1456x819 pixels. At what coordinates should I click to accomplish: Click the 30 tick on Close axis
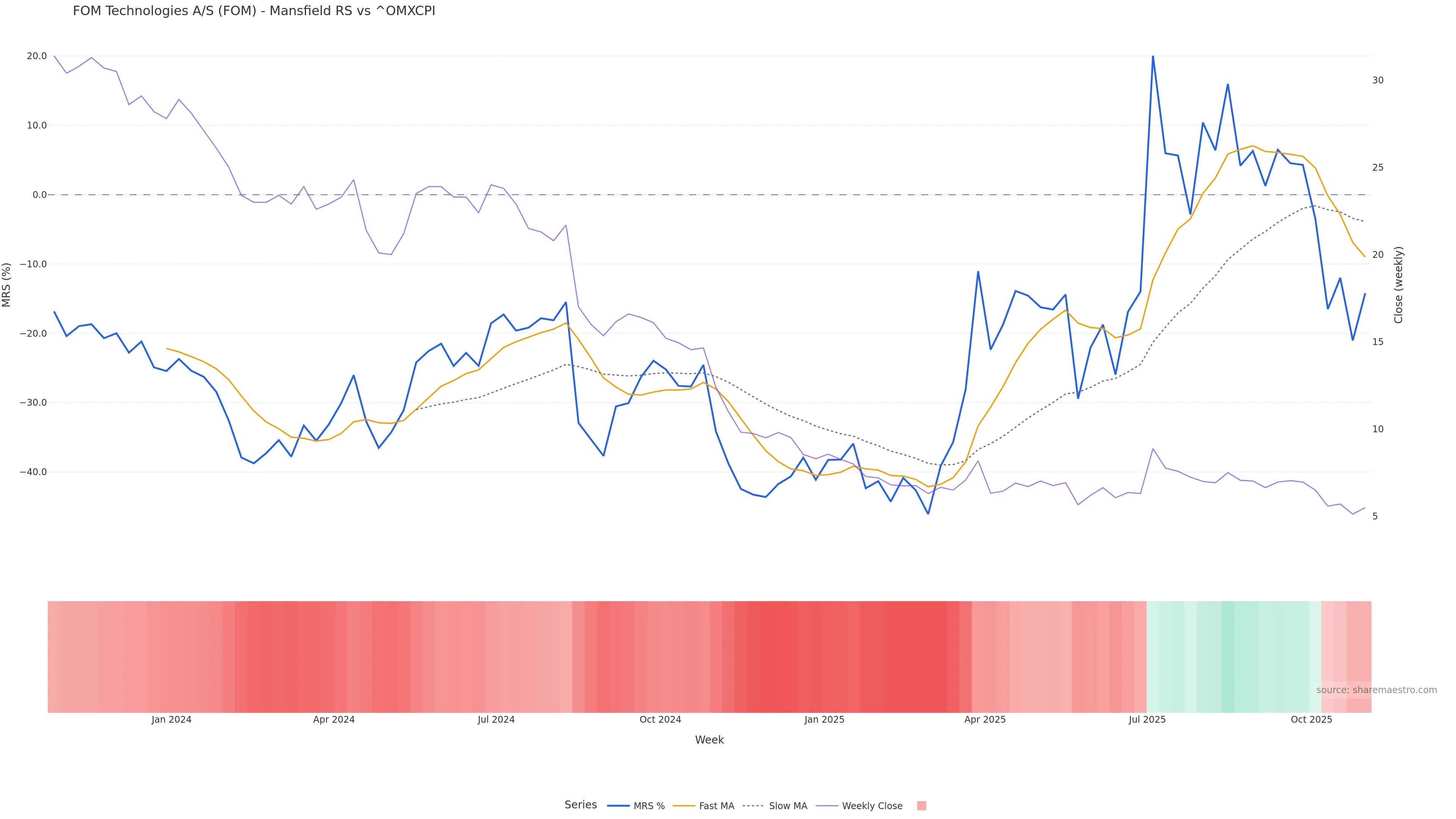pos(1378,80)
